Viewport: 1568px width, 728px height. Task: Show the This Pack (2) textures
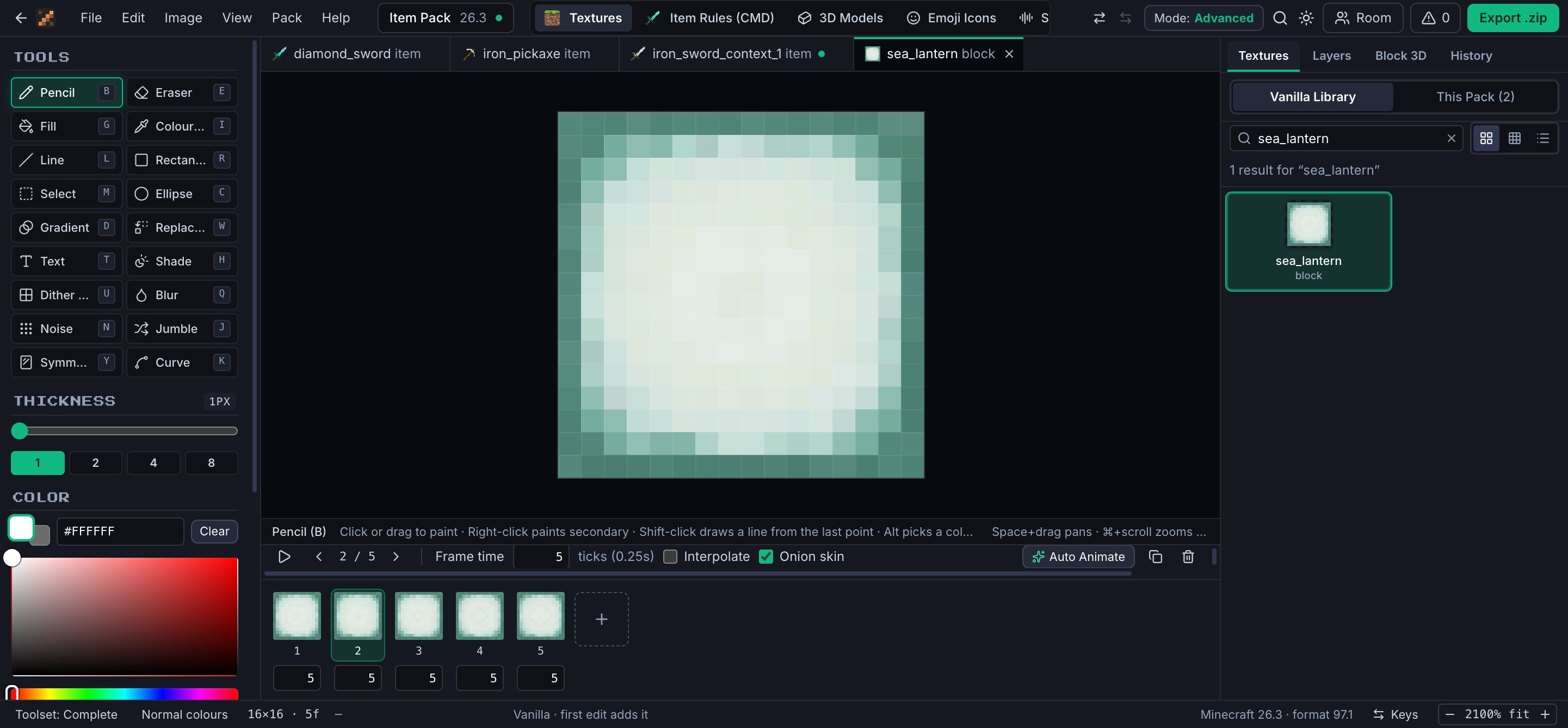pos(1475,97)
